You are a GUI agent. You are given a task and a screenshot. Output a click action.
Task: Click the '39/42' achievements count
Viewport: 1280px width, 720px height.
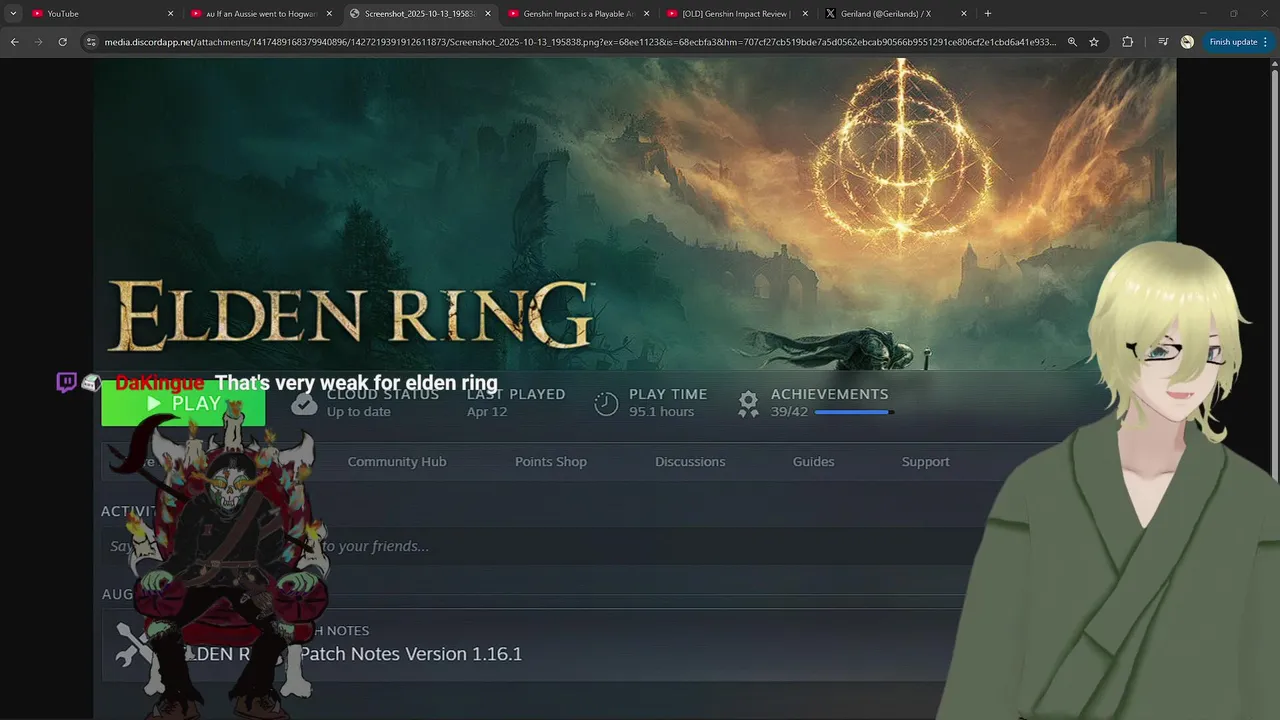[789, 412]
